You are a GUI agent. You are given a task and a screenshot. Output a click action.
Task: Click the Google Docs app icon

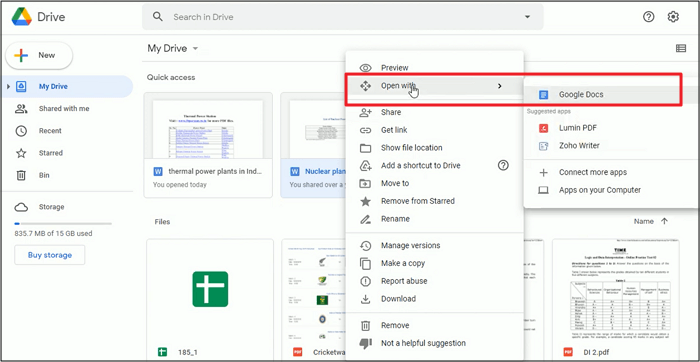click(x=543, y=95)
